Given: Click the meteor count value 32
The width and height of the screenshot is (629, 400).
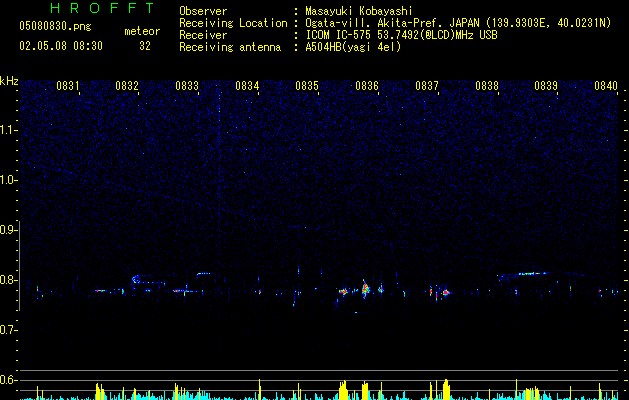Looking at the screenshot, I should tap(145, 46).
